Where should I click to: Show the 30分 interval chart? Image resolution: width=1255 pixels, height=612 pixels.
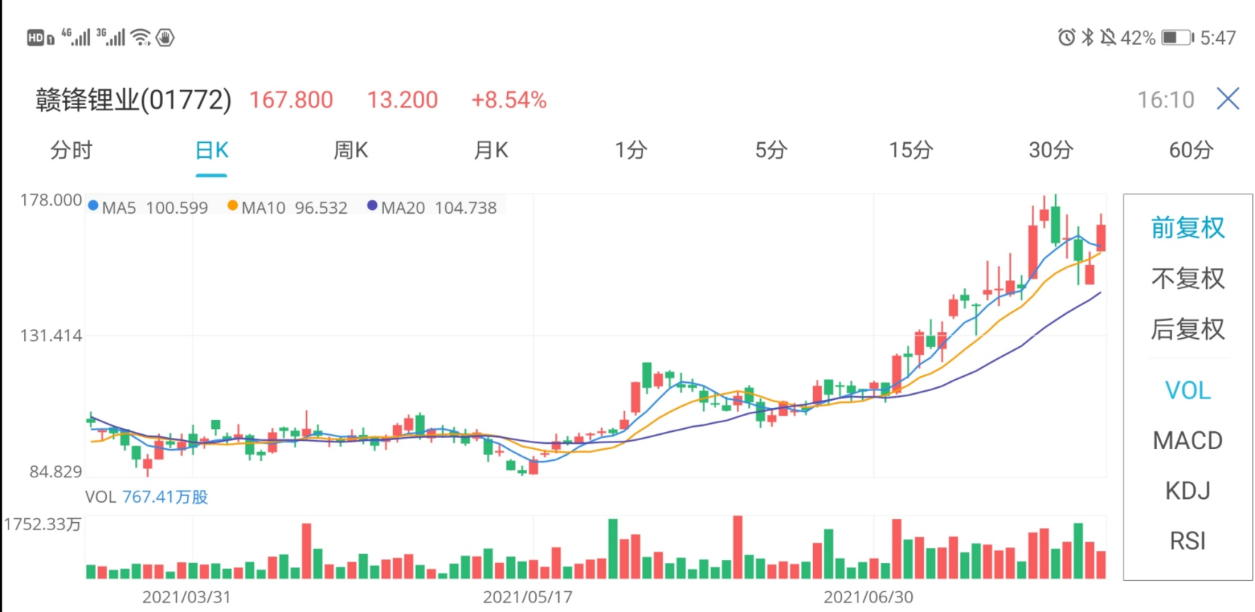(1050, 151)
